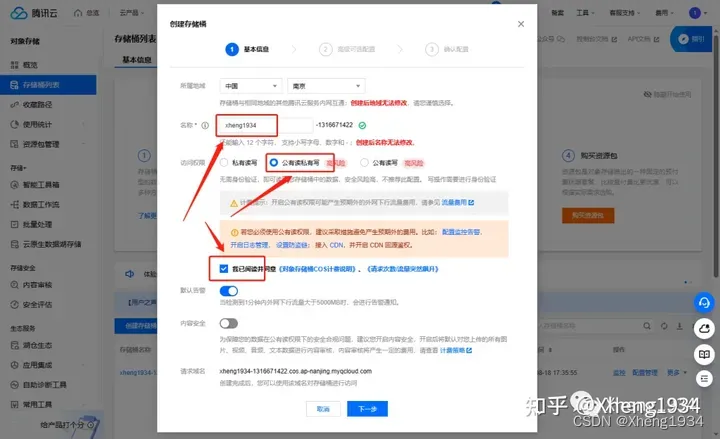Click the green check icon after bucket name
720x439 pixels.
point(362,125)
